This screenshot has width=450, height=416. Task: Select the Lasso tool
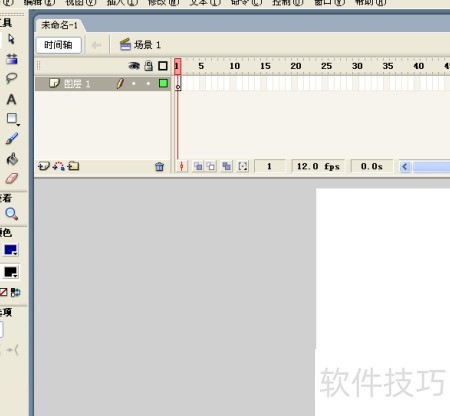[x=11, y=79]
